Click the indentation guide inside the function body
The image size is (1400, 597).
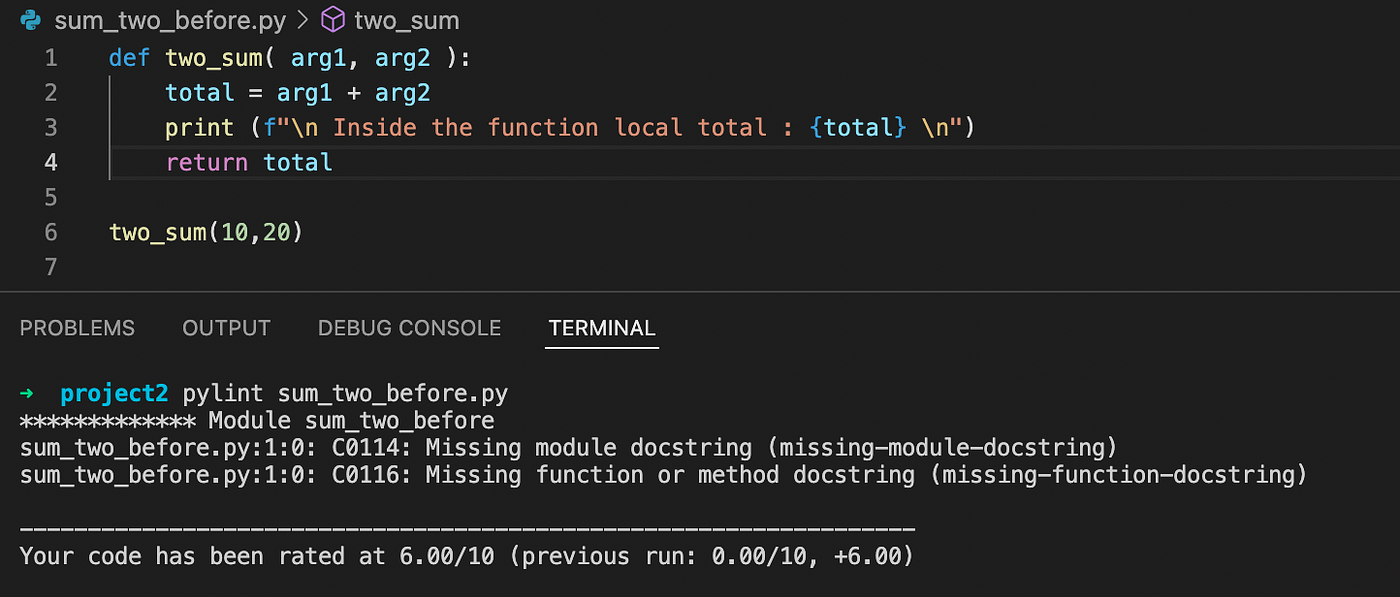(x=110, y=127)
